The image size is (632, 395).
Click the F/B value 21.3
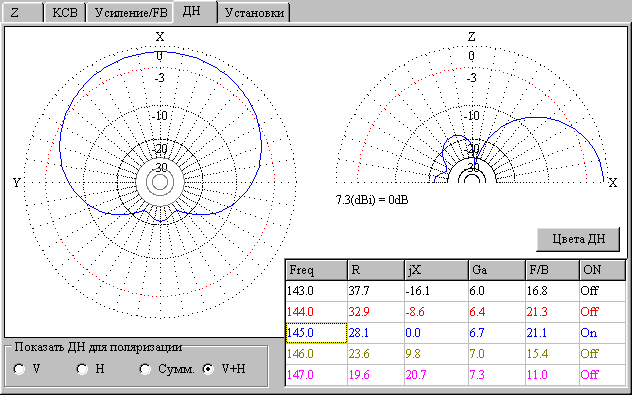[552, 312]
